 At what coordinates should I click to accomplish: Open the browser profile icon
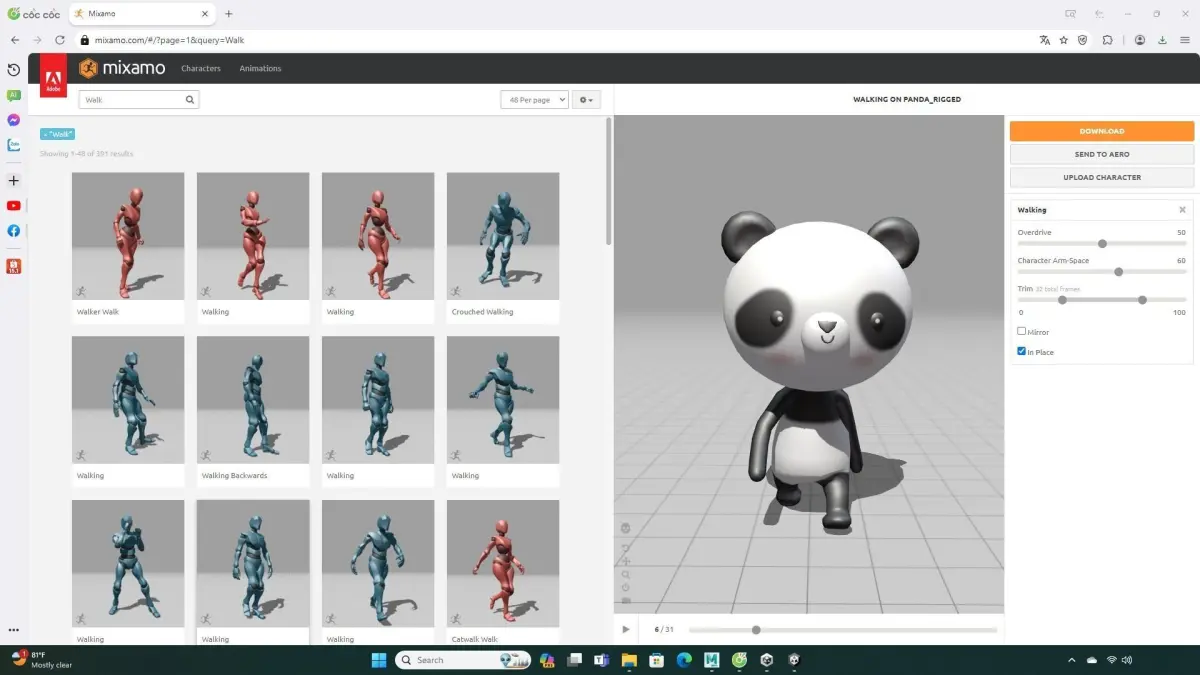click(1140, 40)
